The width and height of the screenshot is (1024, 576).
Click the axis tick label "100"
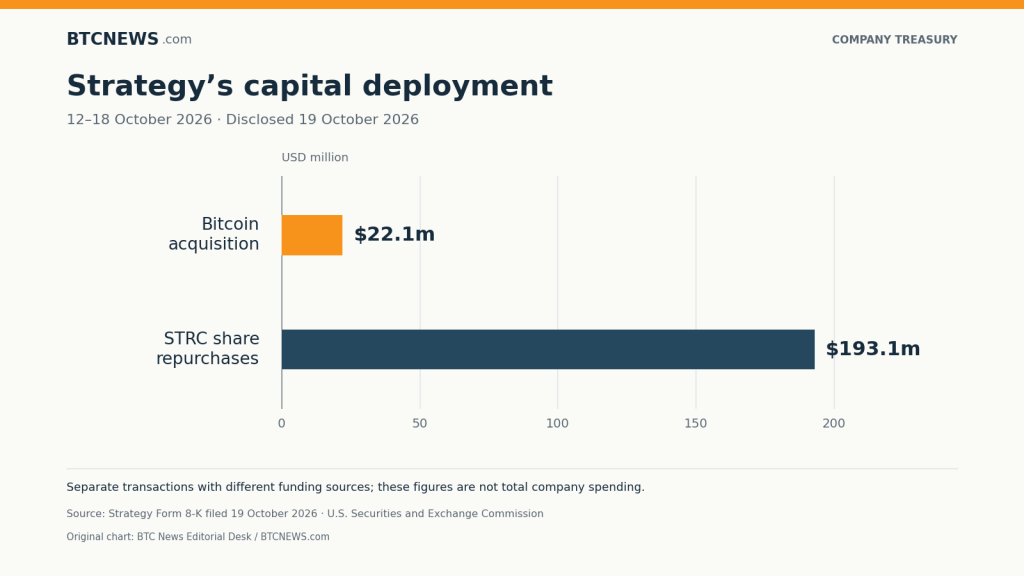[558, 423]
